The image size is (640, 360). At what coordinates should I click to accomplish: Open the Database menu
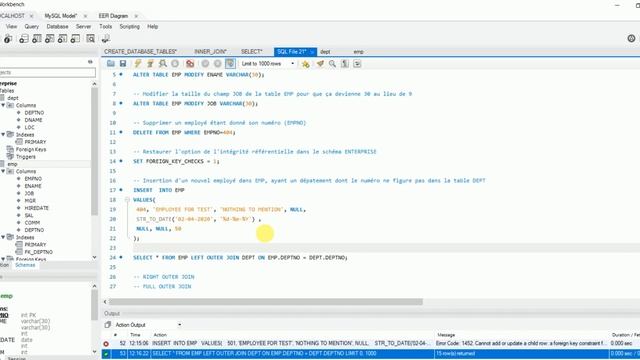[57, 27]
